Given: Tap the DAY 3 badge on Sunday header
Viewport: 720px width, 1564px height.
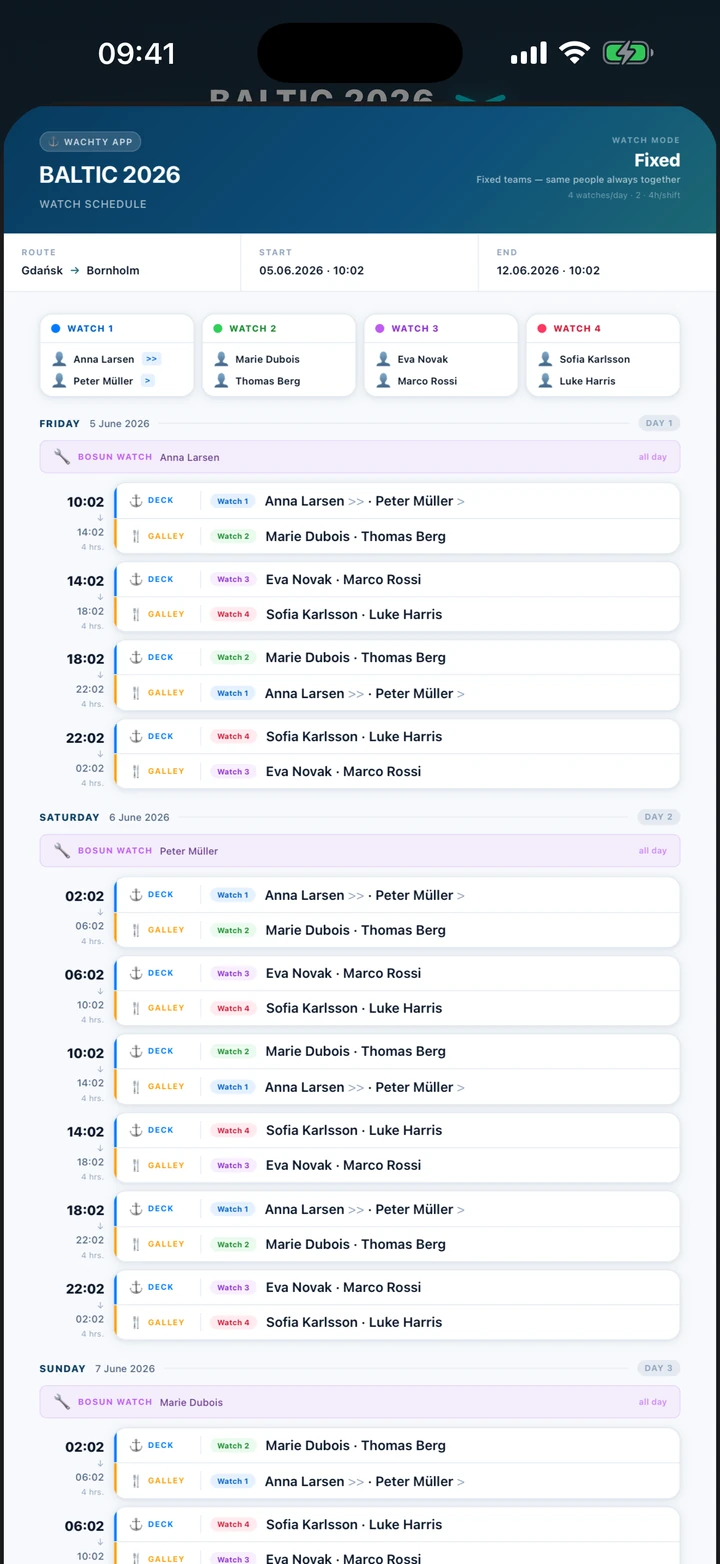Looking at the screenshot, I should click(x=659, y=1368).
